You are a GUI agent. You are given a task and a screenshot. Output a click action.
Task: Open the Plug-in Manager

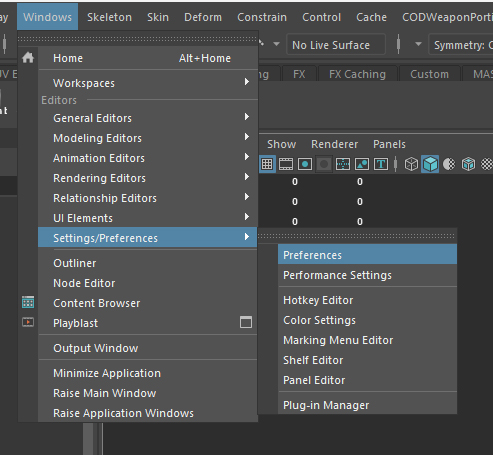tap(367, 405)
